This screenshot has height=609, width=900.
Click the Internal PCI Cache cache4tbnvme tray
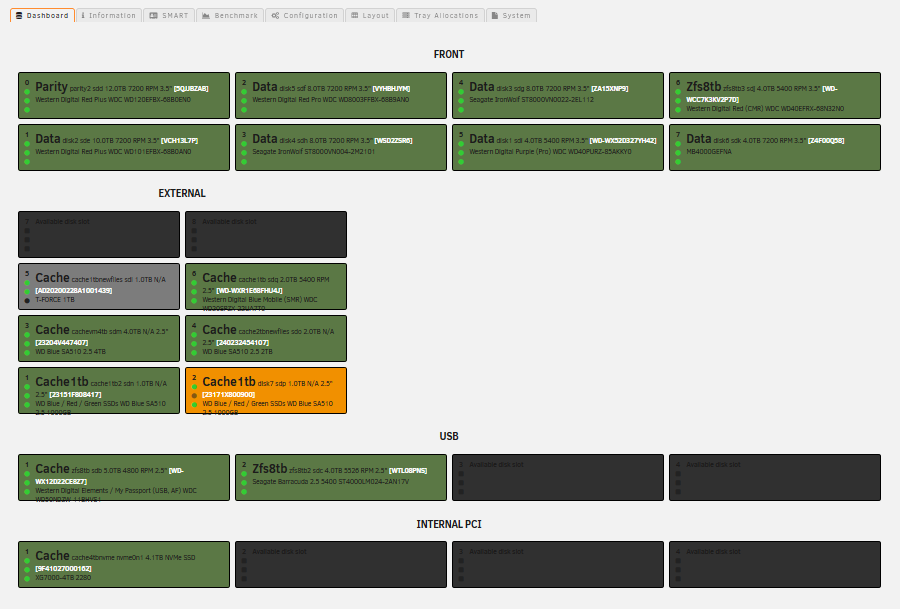[x=124, y=564]
